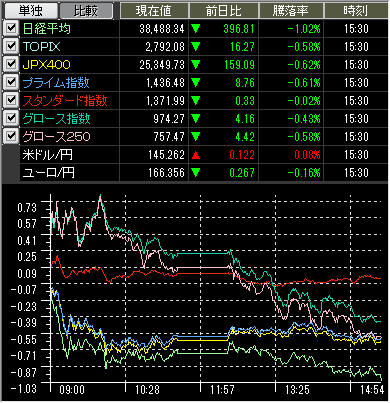Uncheck the スタンダード指数 checkbox
Screen dimensions: 390x403
point(11,100)
